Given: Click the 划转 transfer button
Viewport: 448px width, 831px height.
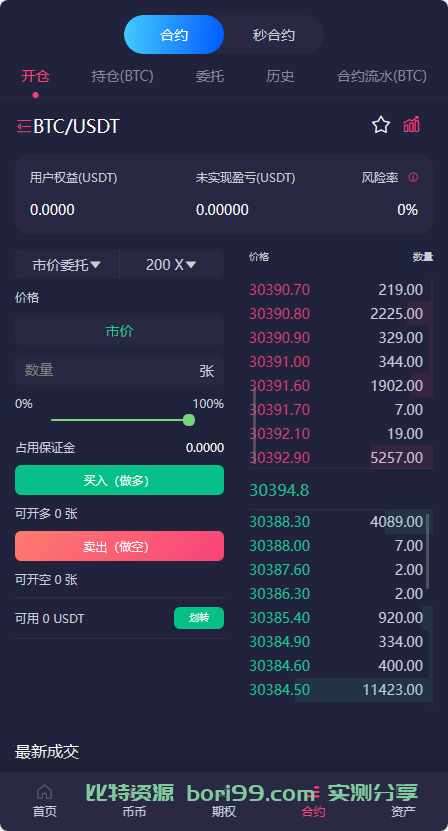Looking at the screenshot, I should click(x=199, y=618).
